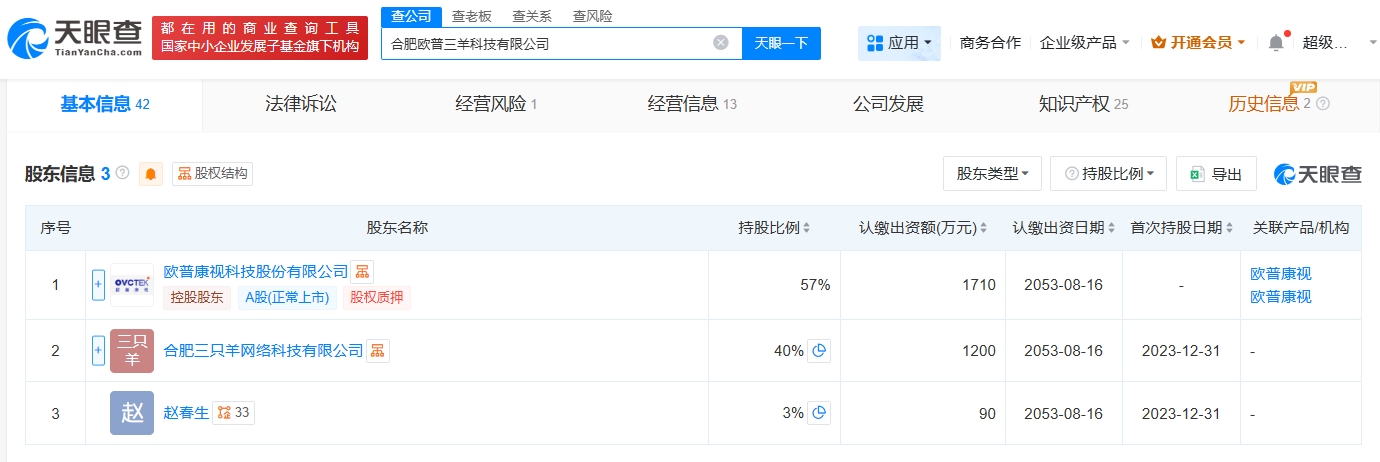This screenshot has height=462, width=1380.
Task: Open equity structure icon next to 欧普康视科技股份有限公司
Action: (362, 271)
